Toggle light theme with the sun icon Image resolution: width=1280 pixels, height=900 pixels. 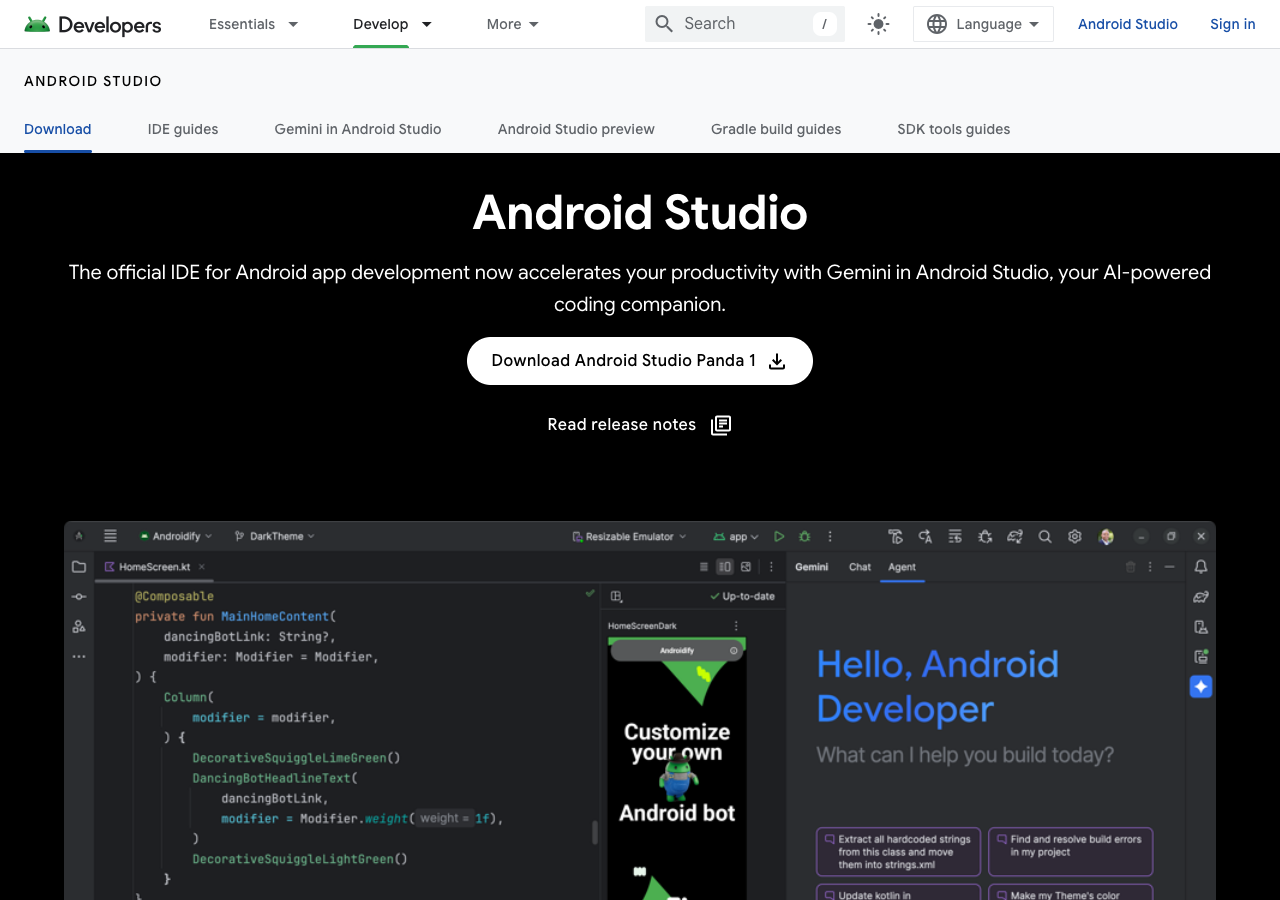click(x=878, y=24)
